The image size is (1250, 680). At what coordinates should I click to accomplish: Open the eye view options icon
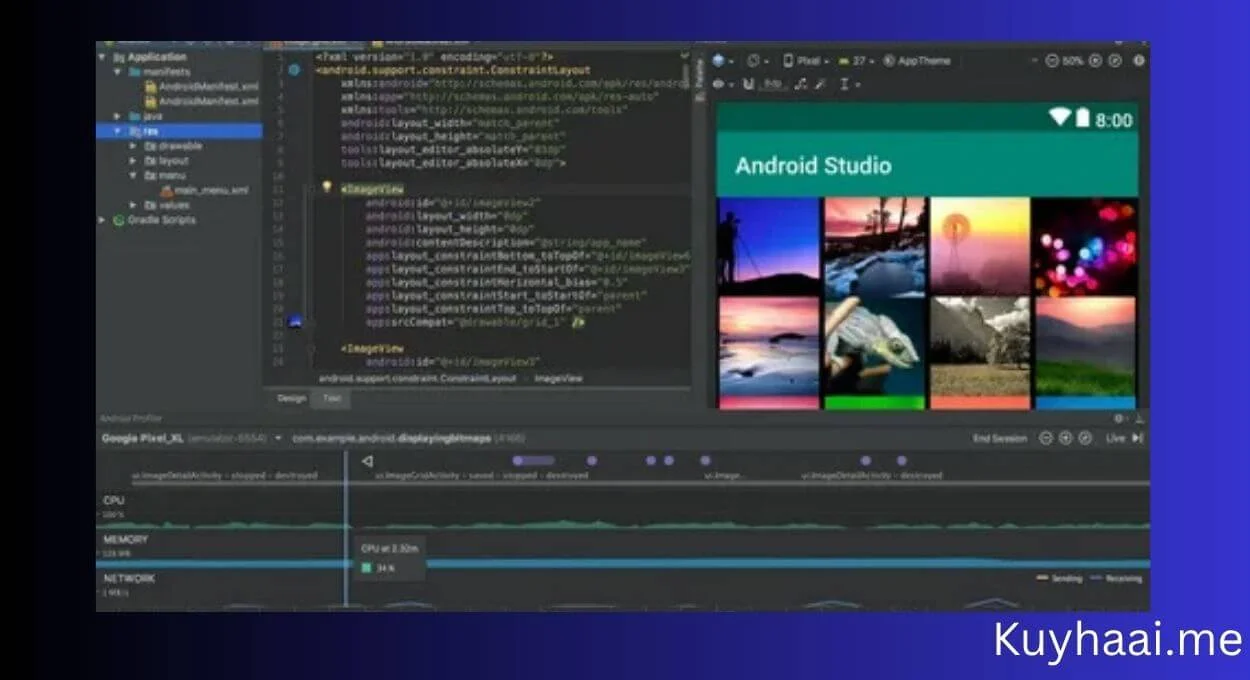pyautogui.click(x=718, y=85)
